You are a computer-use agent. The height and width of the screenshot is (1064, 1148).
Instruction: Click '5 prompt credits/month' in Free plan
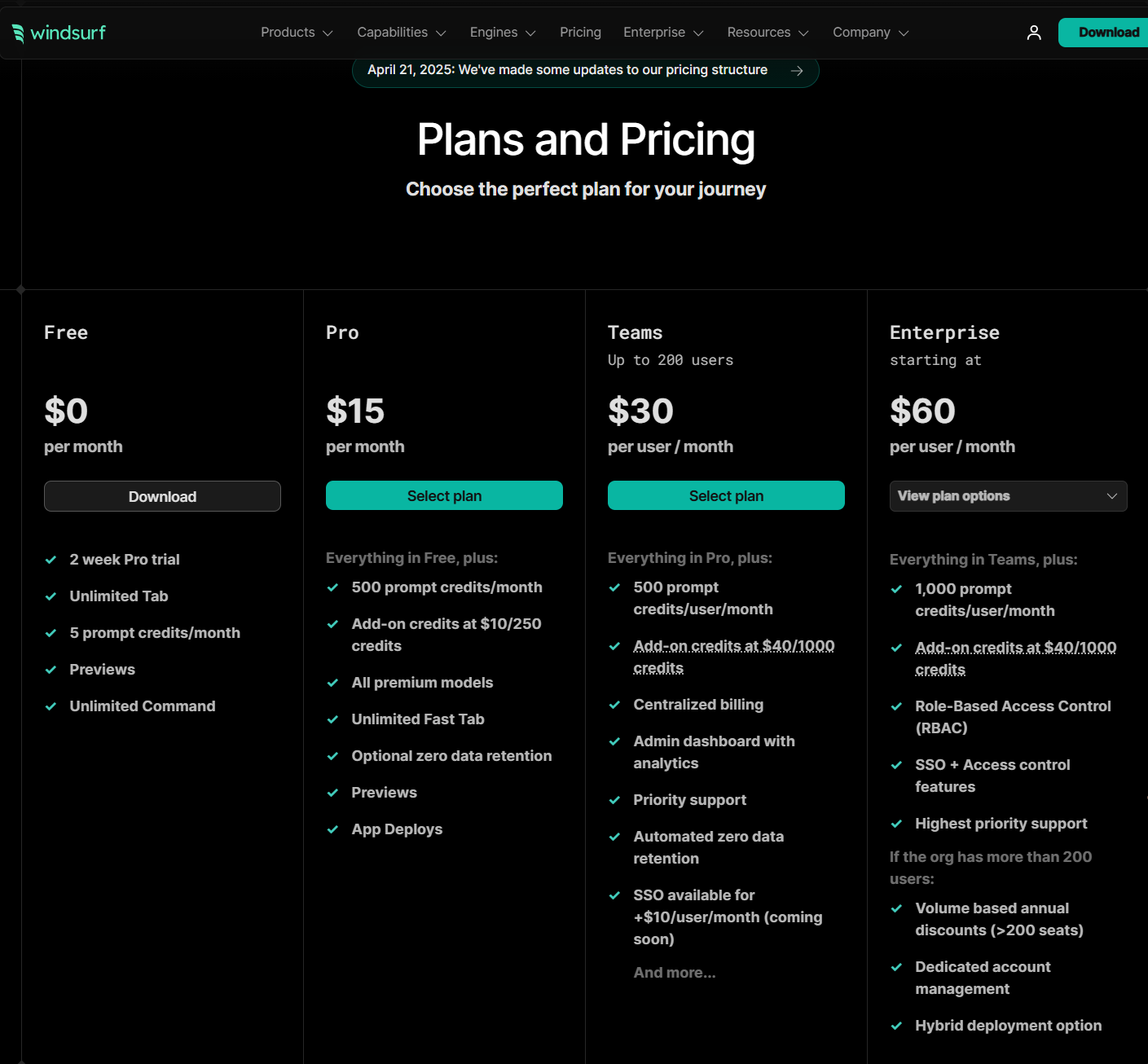tap(155, 633)
